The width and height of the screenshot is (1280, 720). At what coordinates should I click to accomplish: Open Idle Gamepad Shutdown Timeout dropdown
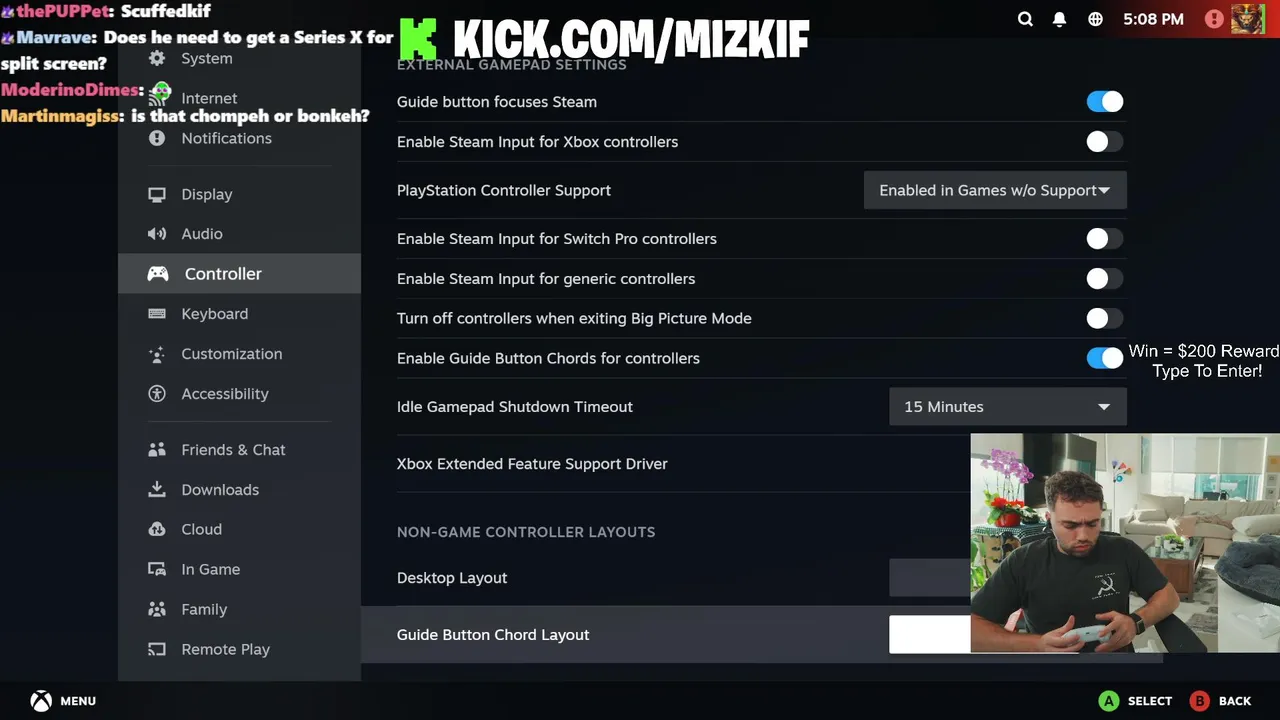coord(1008,407)
